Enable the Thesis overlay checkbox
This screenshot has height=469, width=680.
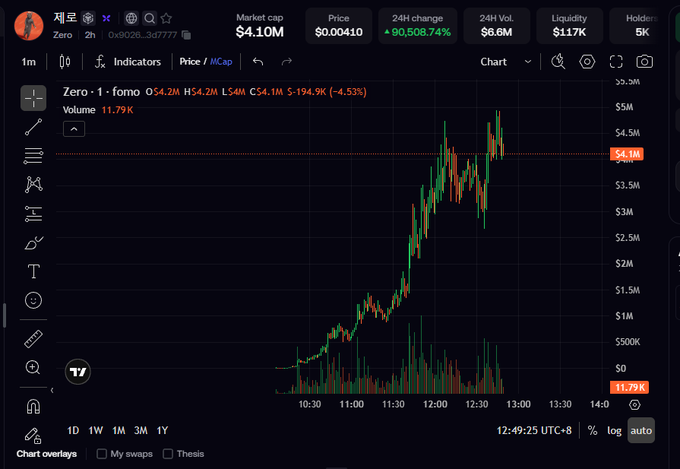point(168,454)
